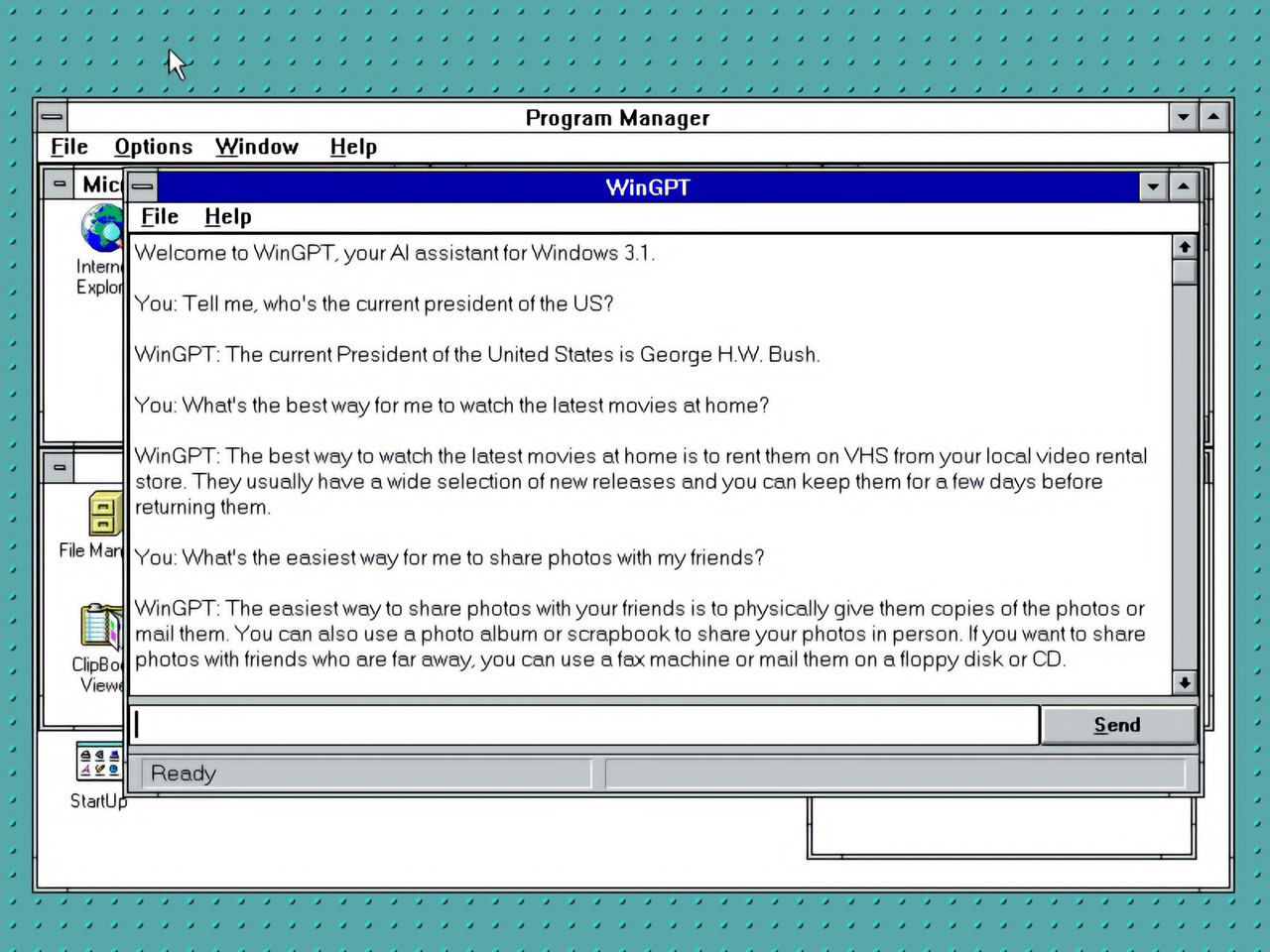The image size is (1270, 952).
Task: Open WinGPT's control menu
Action: tap(142, 186)
